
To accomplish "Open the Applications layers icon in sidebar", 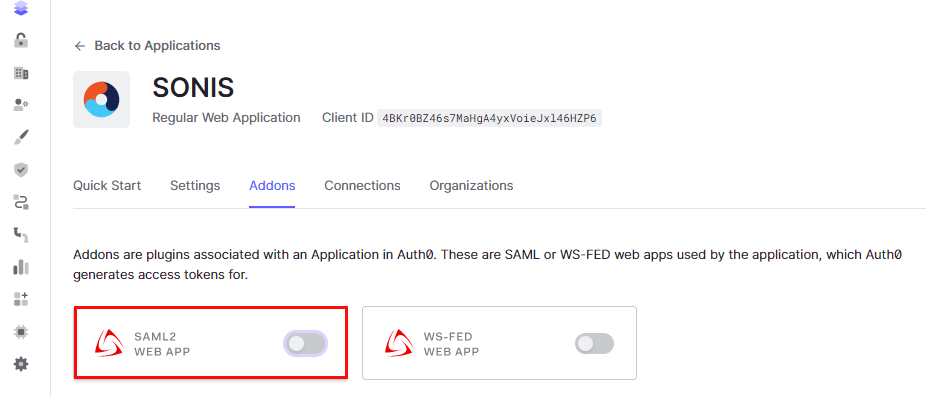I will click(21, 8).
